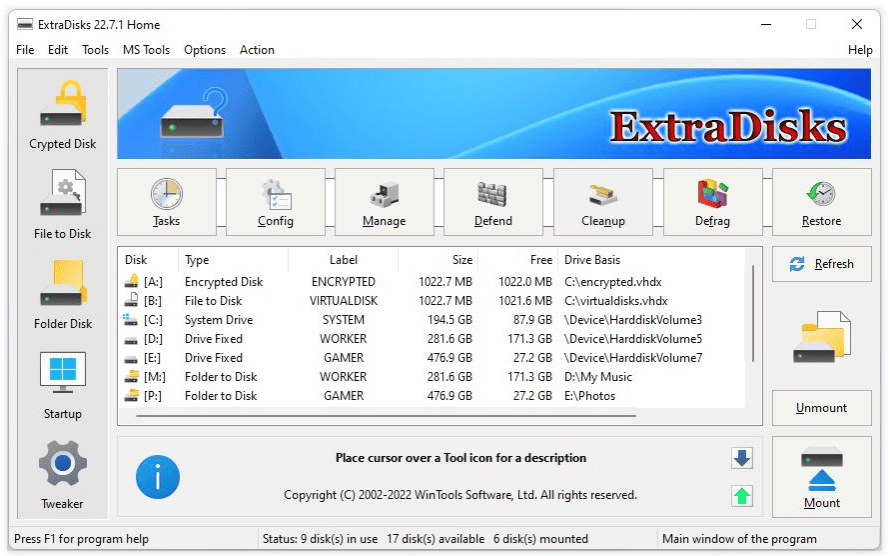This screenshot has height=556, width=888.
Task: Click the C:\virtualdisks.vhdx path
Action: [x=616, y=301]
